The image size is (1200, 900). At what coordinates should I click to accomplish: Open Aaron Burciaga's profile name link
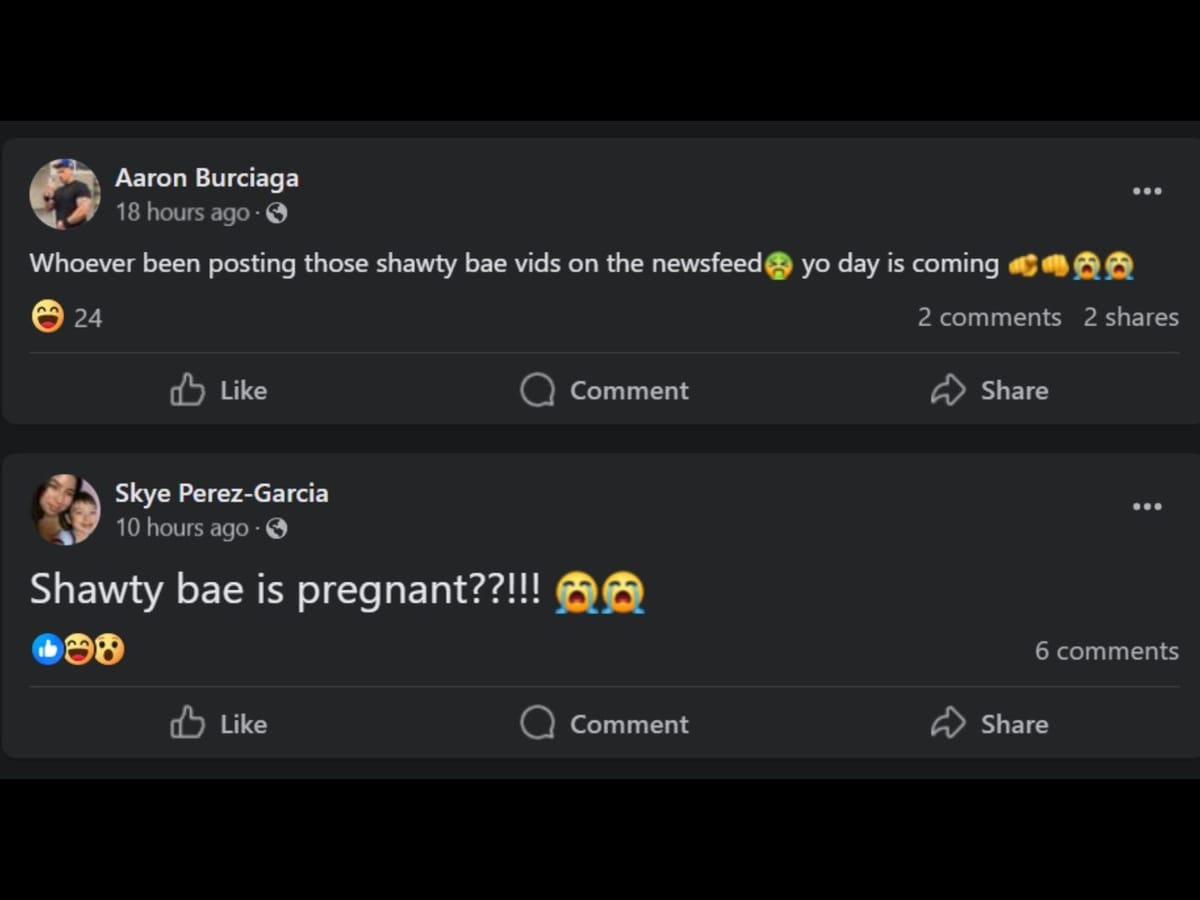click(207, 178)
